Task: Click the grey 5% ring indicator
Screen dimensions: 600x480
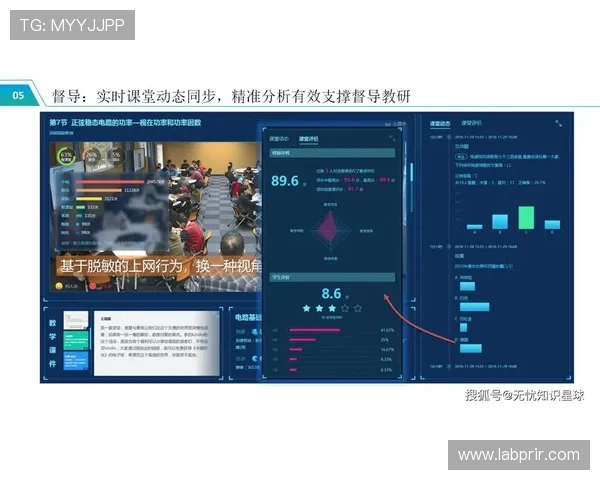Action: pyautogui.click(x=116, y=156)
